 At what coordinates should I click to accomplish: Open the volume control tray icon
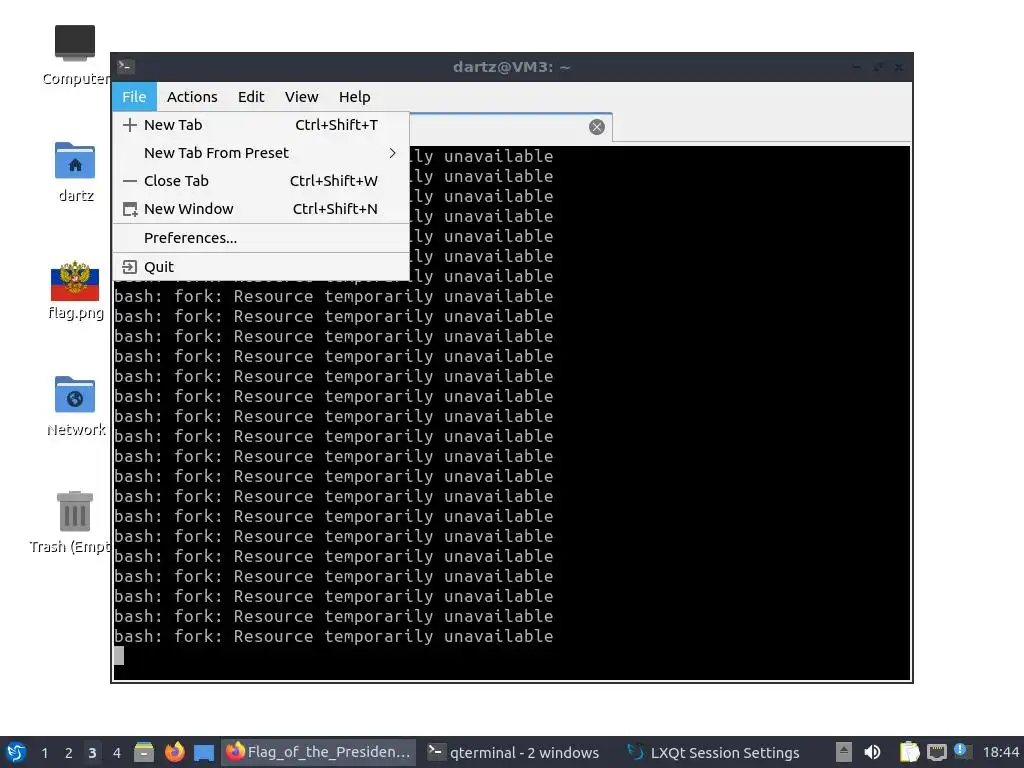pos(872,752)
